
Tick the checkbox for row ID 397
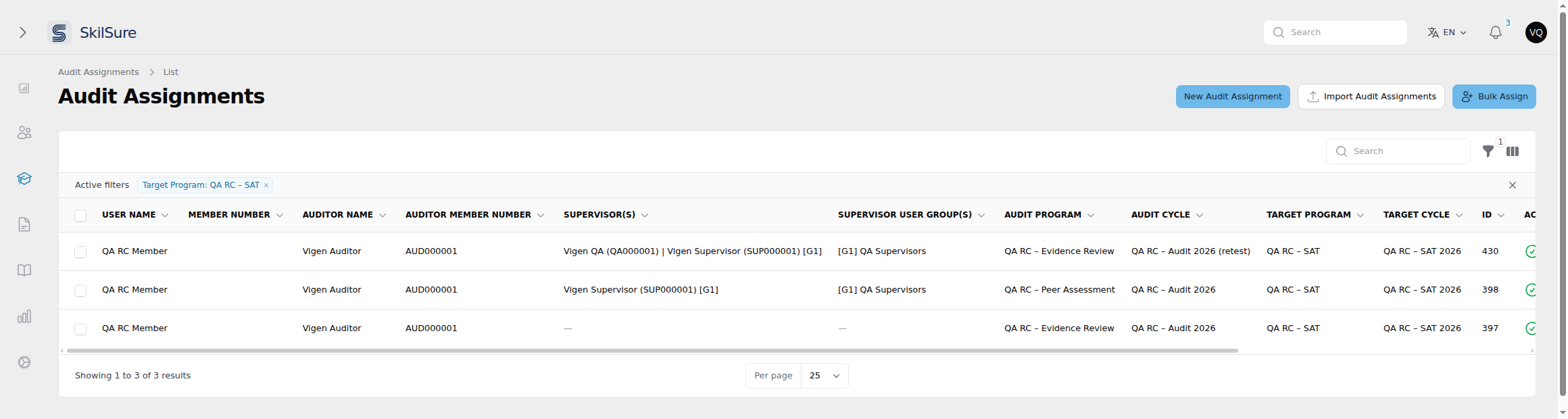pyautogui.click(x=80, y=329)
